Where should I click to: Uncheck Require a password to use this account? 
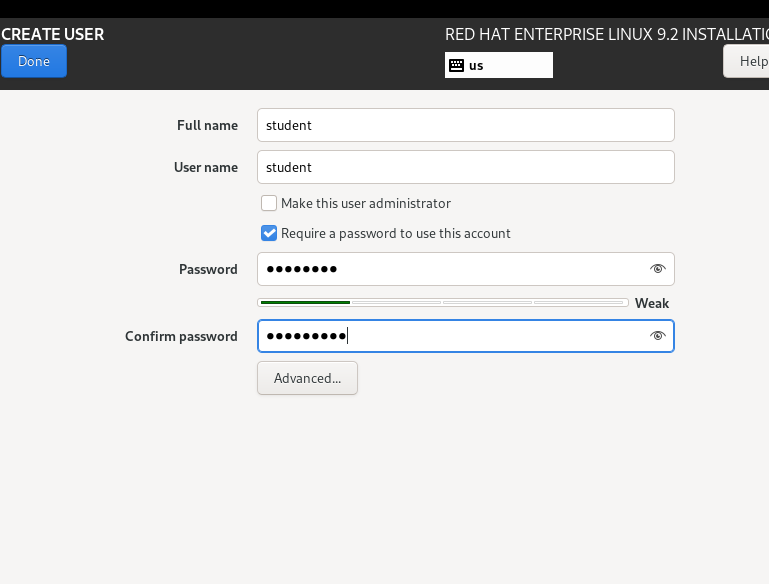coord(269,233)
